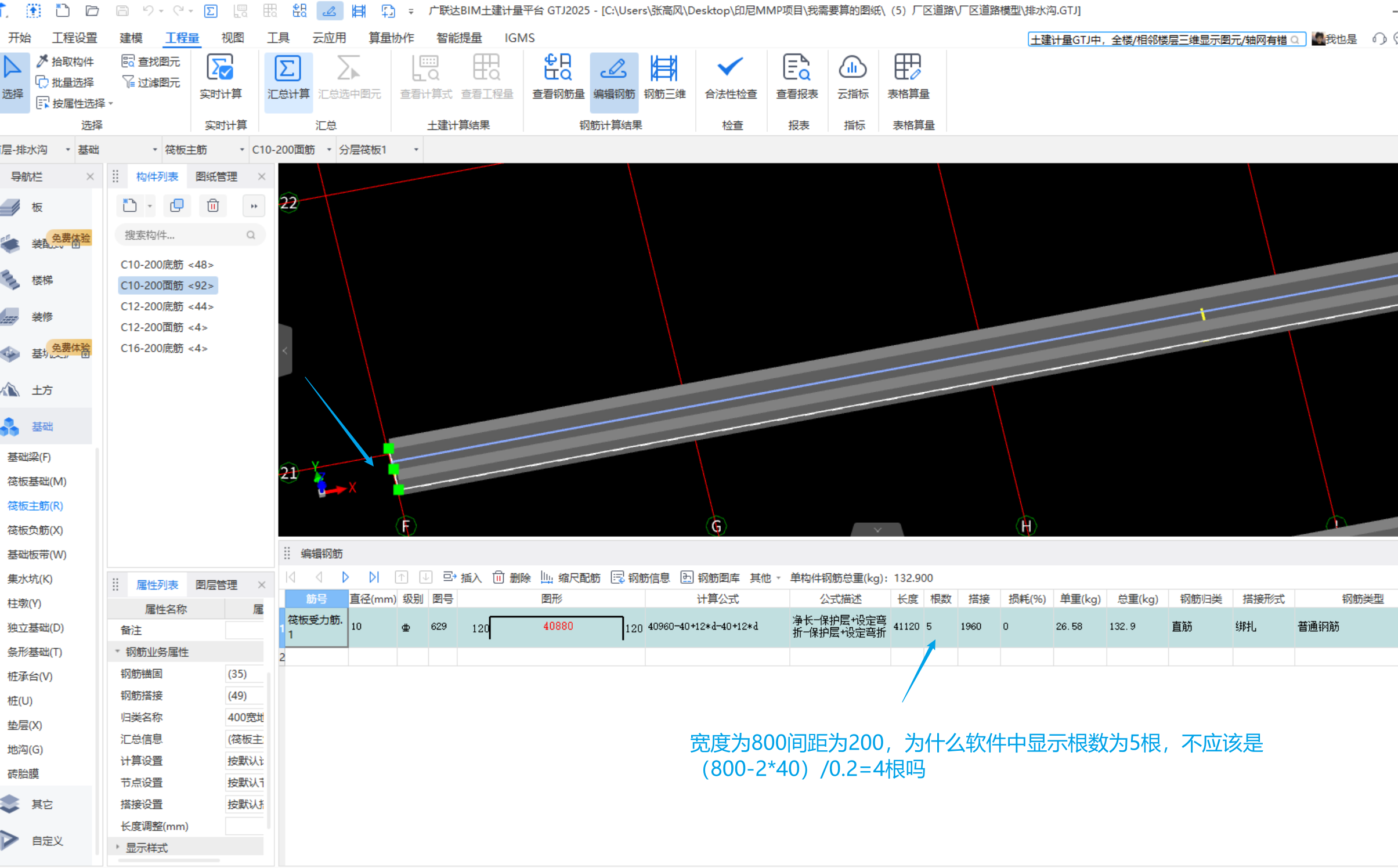Click the 汇总计算 summary calculate icon
Screen dimensions: 1398x868
tap(288, 78)
